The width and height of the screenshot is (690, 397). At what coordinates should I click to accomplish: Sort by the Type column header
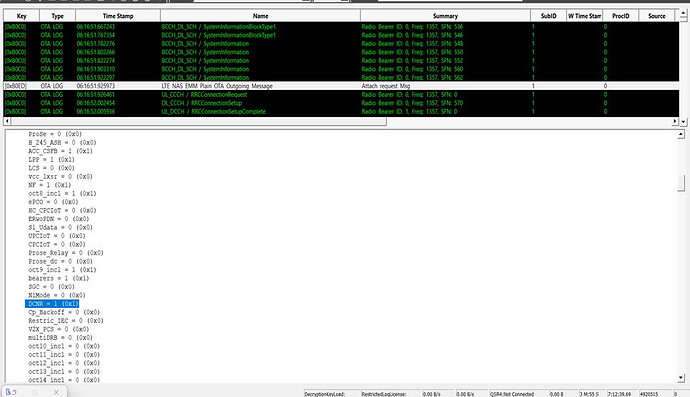(x=58, y=16)
